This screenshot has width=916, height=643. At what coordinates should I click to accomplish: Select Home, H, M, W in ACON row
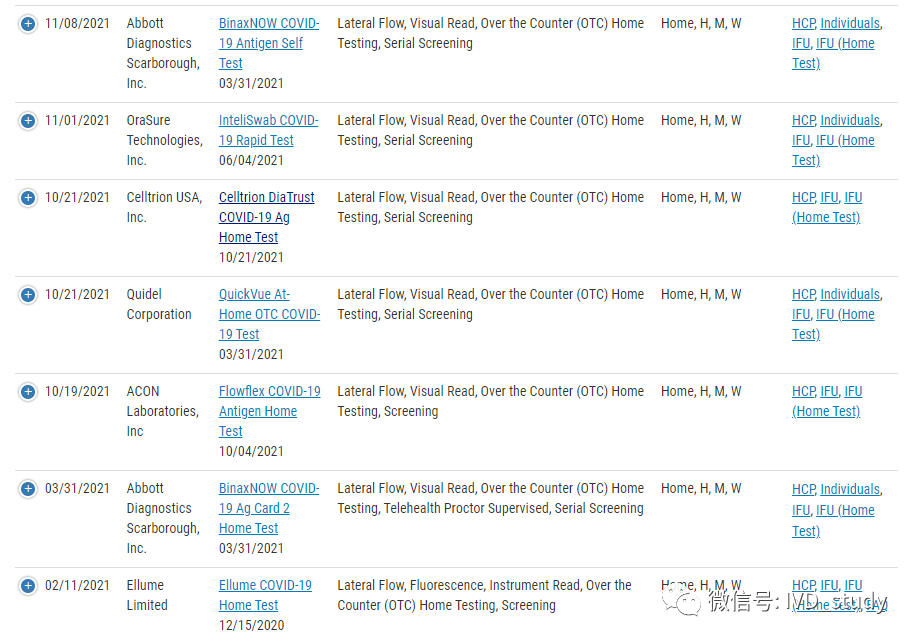tap(701, 391)
